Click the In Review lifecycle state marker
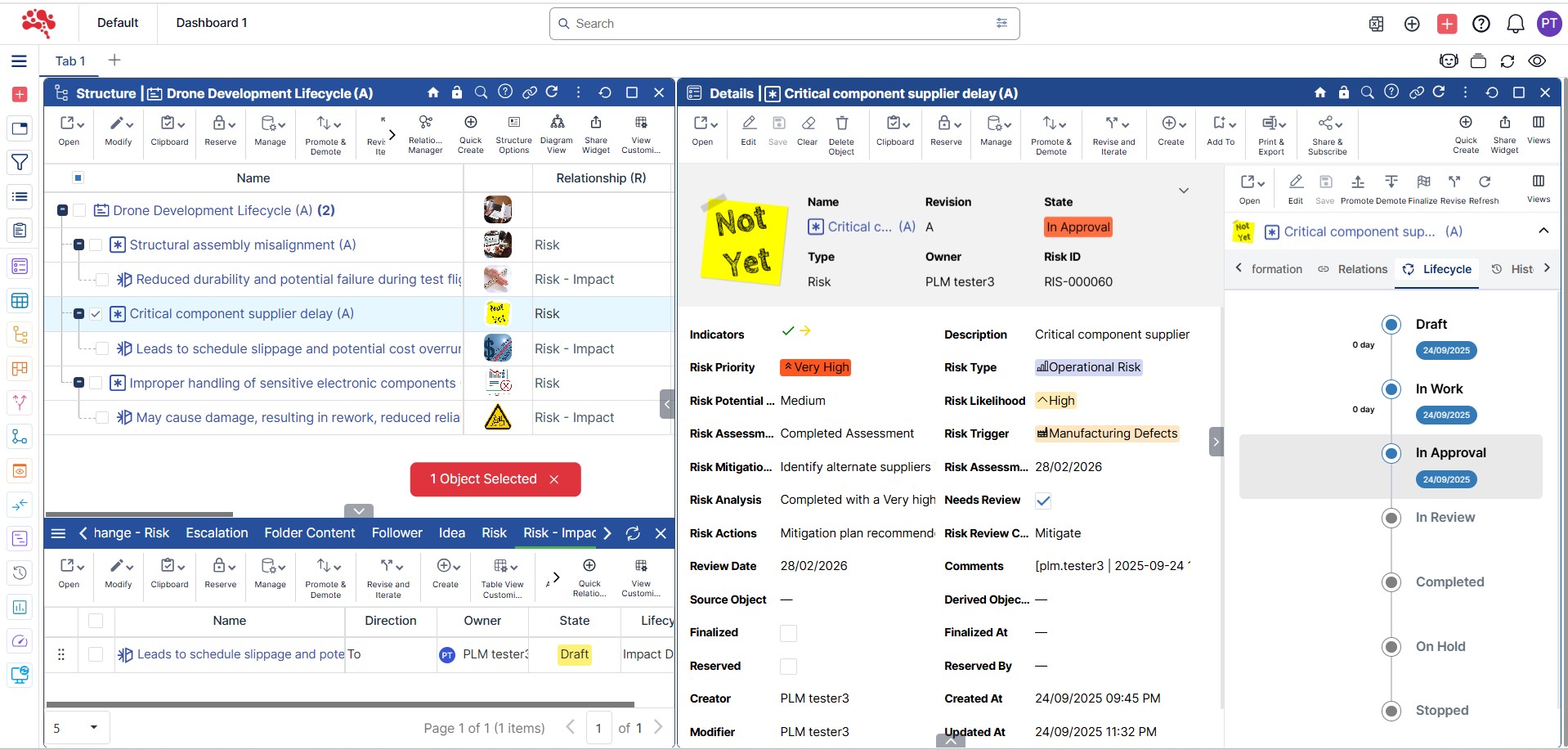Image resolution: width=1568 pixels, height=750 pixels. point(1391,518)
